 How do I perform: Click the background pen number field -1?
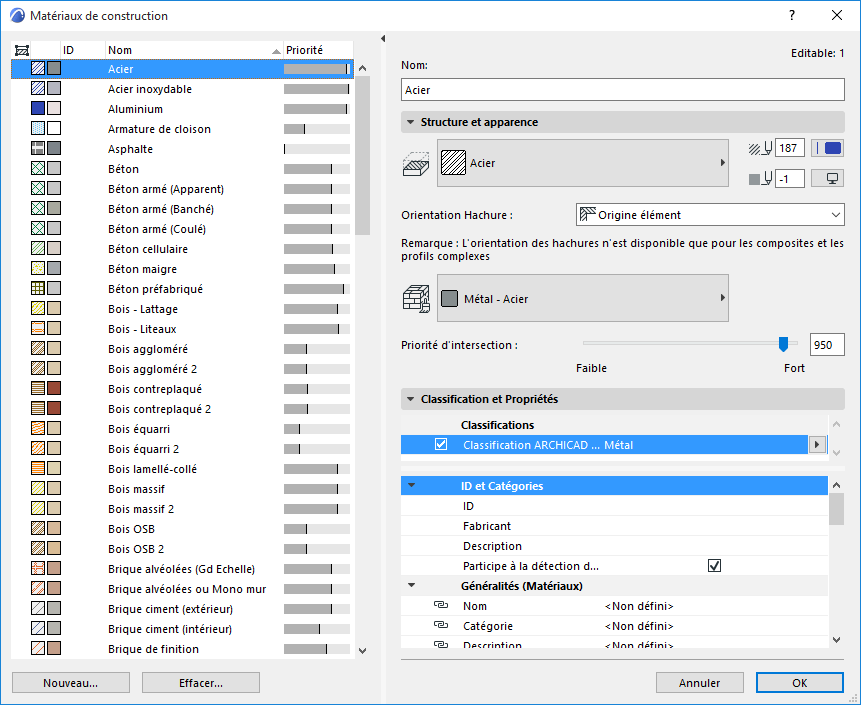(x=790, y=178)
